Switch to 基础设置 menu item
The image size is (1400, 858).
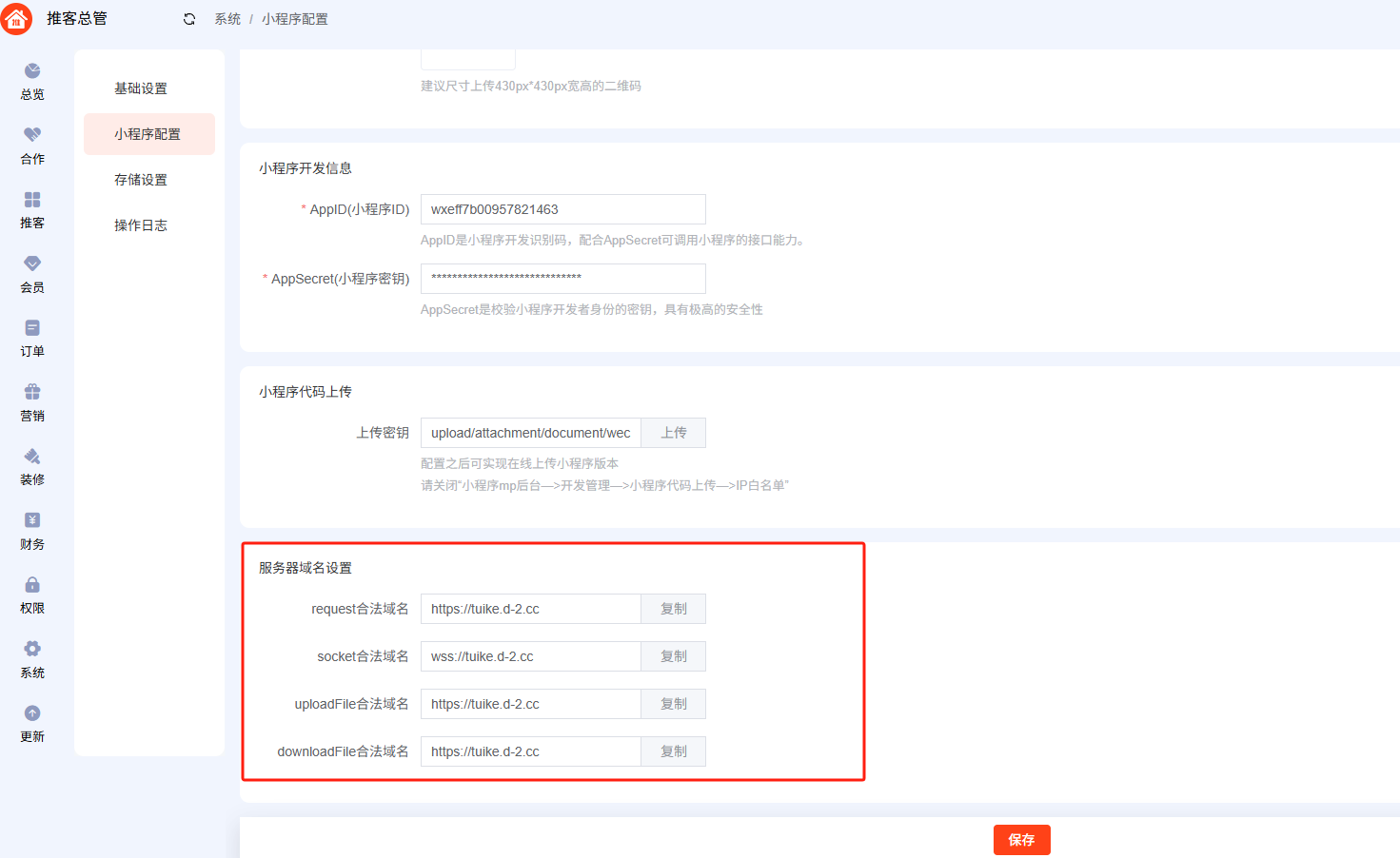click(x=141, y=88)
